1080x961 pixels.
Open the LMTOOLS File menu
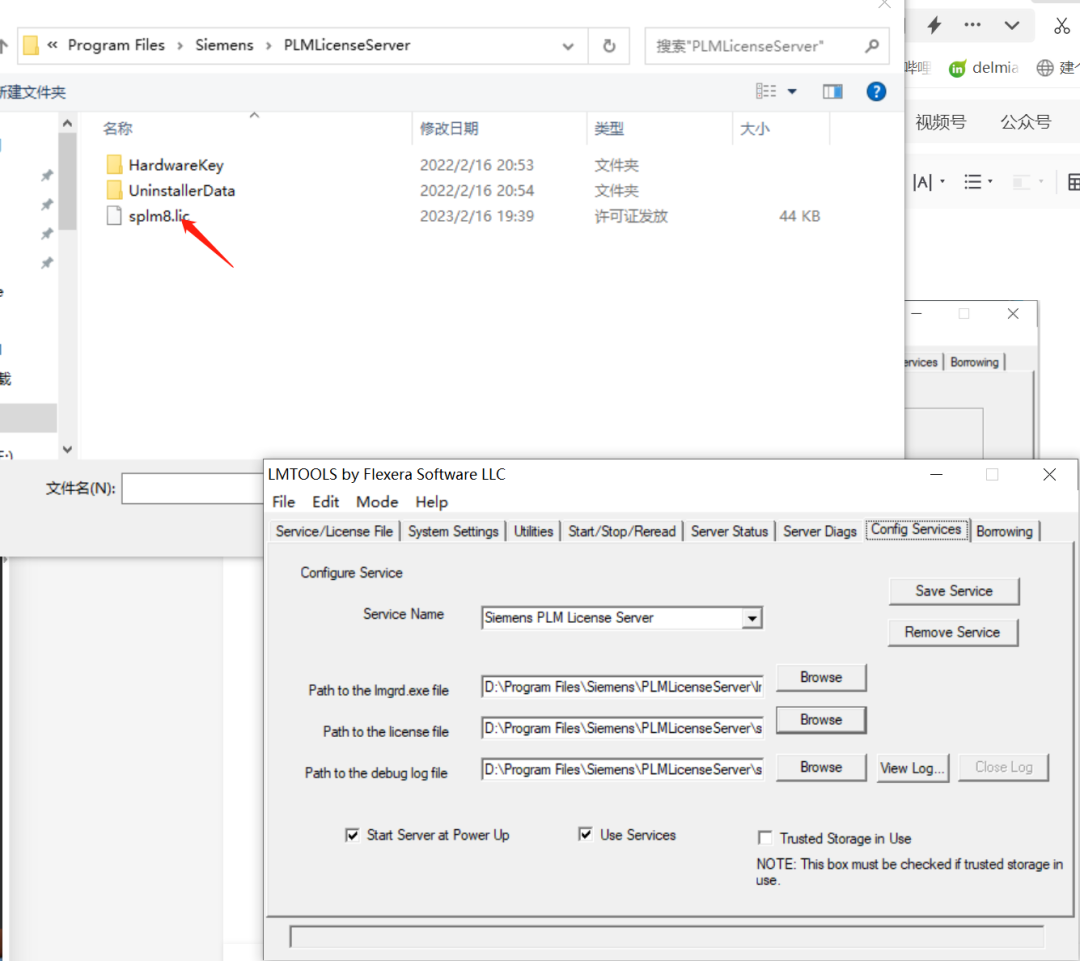284,502
